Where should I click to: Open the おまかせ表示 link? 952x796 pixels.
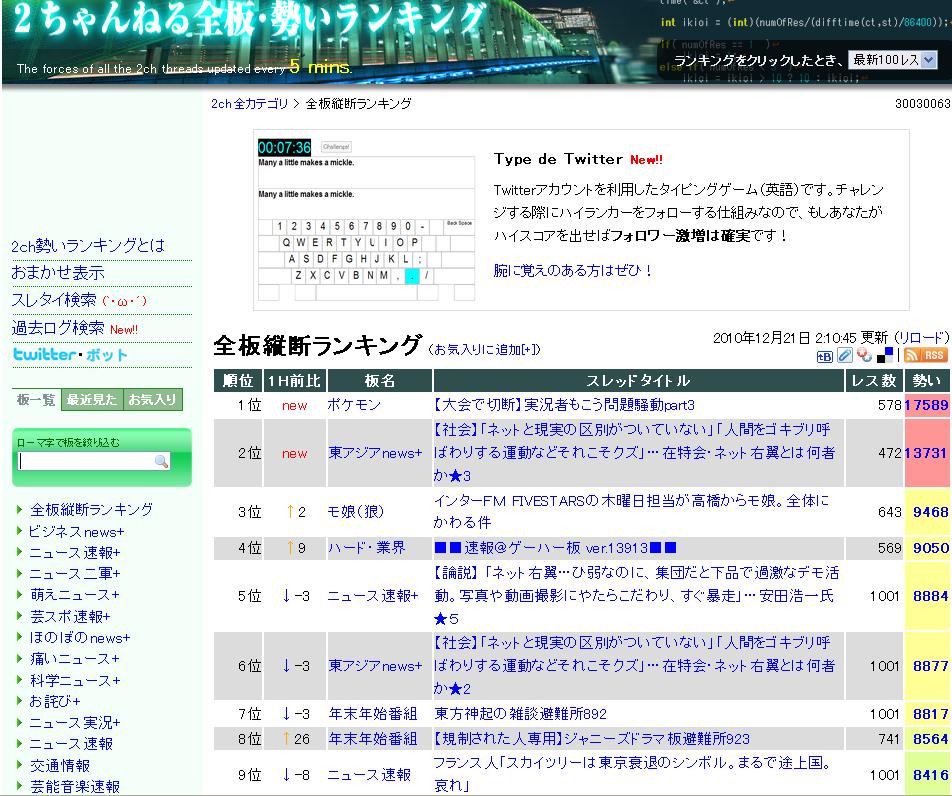(58, 273)
